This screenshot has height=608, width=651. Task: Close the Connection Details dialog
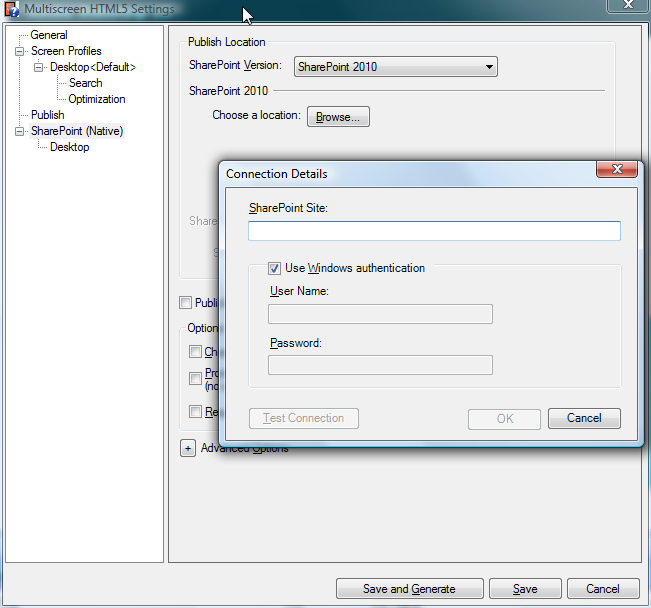pos(617,170)
